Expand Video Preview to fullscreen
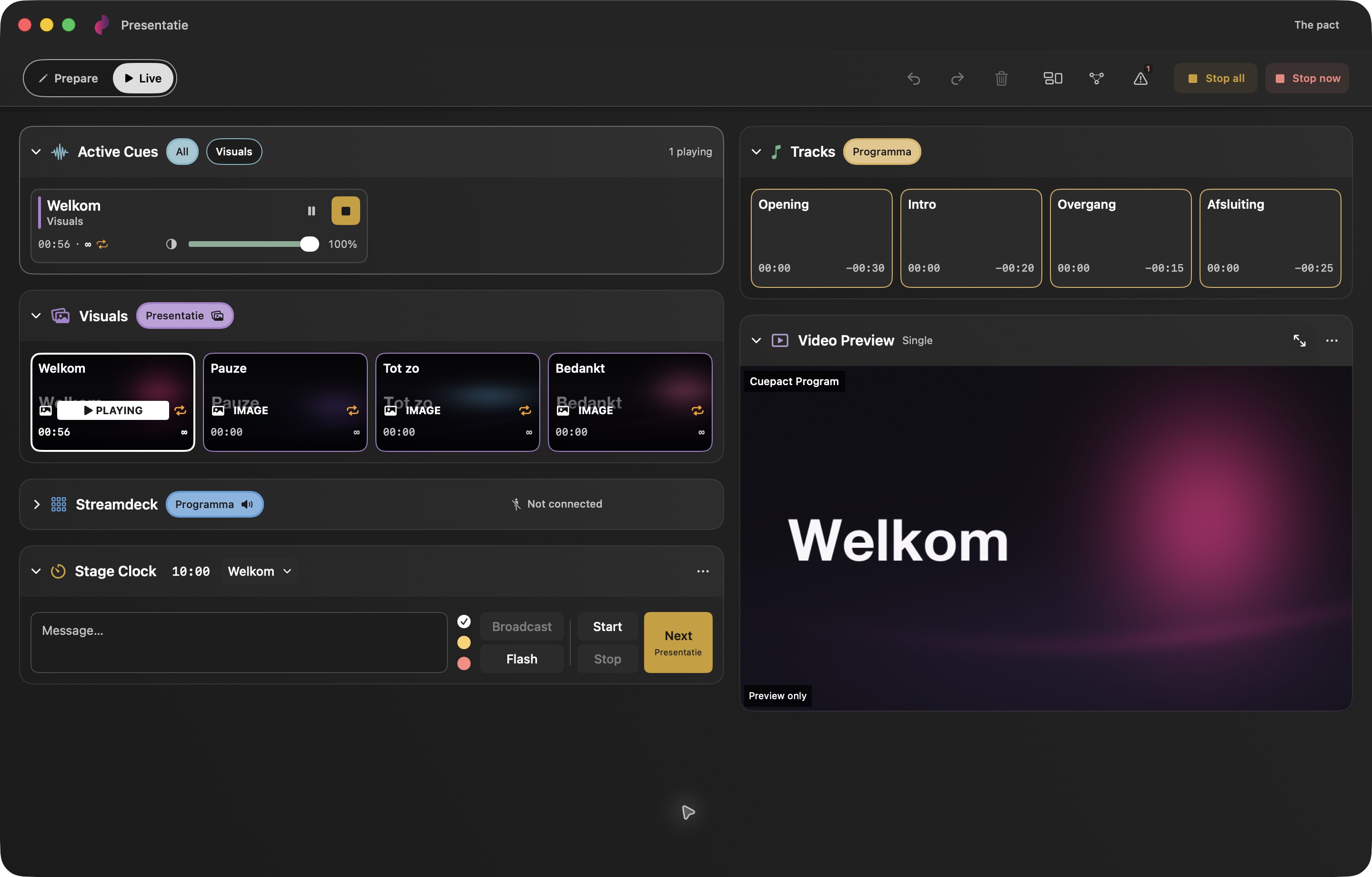The height and width of the screenshot is (877, 1372). click(1299, 340)
